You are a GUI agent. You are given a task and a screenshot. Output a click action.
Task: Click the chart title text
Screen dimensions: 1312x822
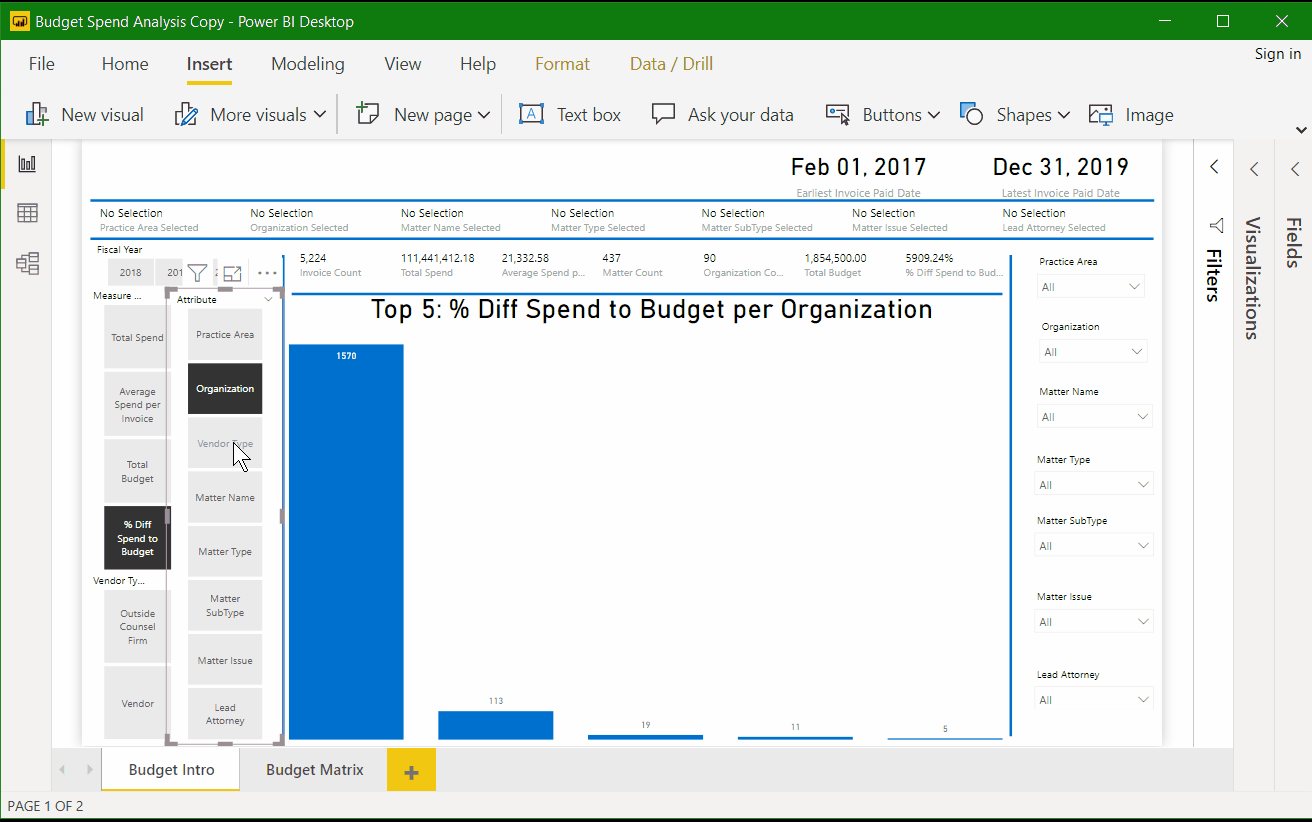pyautogui.click(x=652, y=309)
